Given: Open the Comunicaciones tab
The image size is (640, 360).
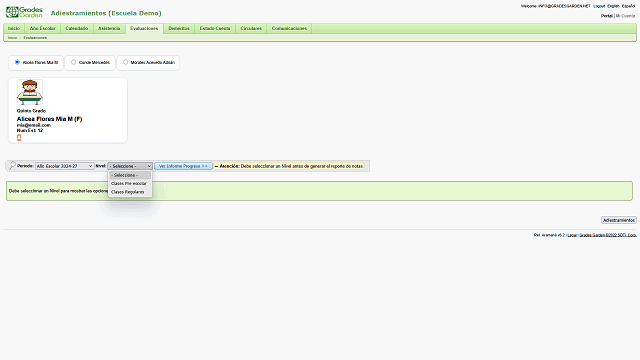Looking at the screenshot, I should pyautogui.click(x=289, y=28).
